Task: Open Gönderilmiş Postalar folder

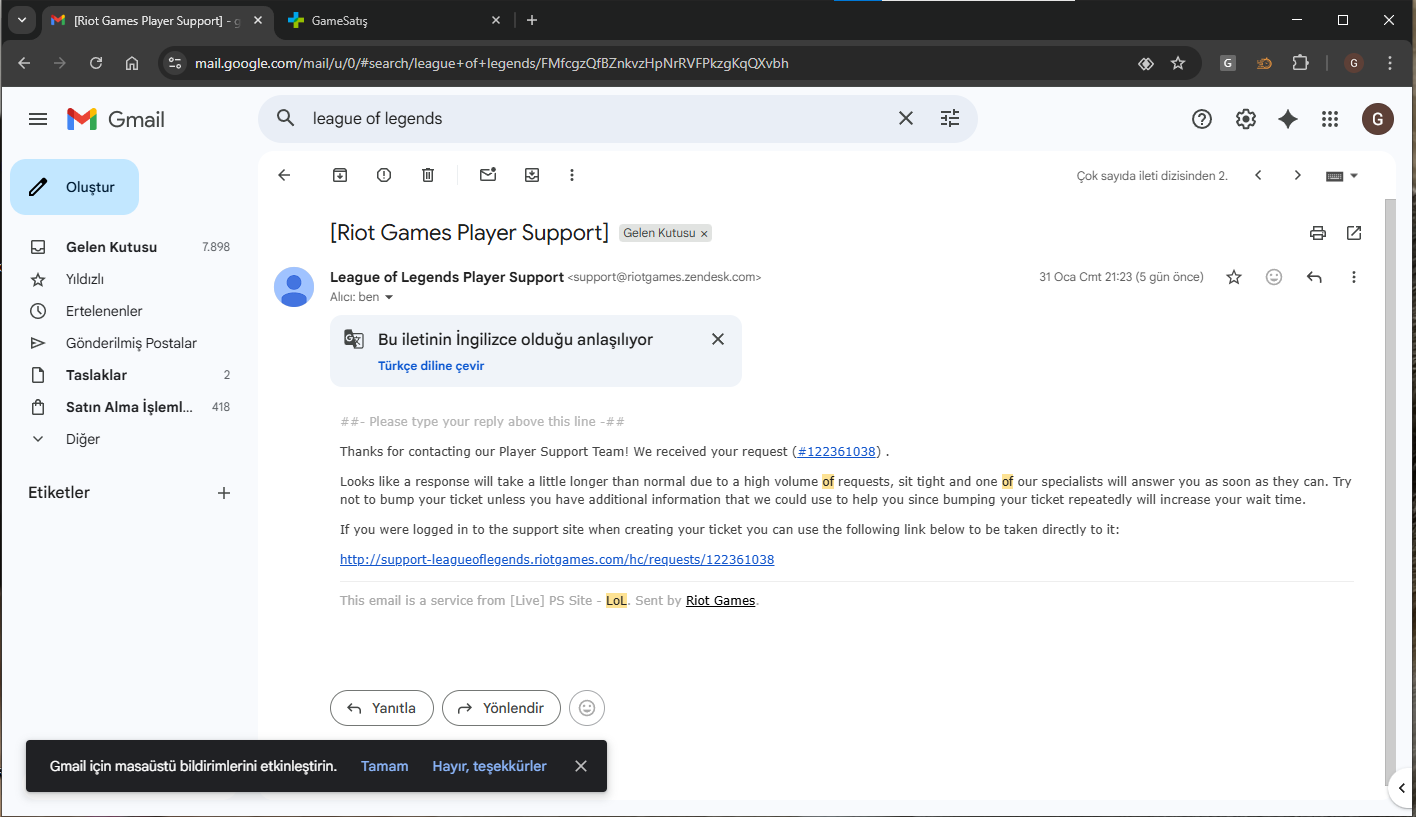Action: tap(129, 343)
